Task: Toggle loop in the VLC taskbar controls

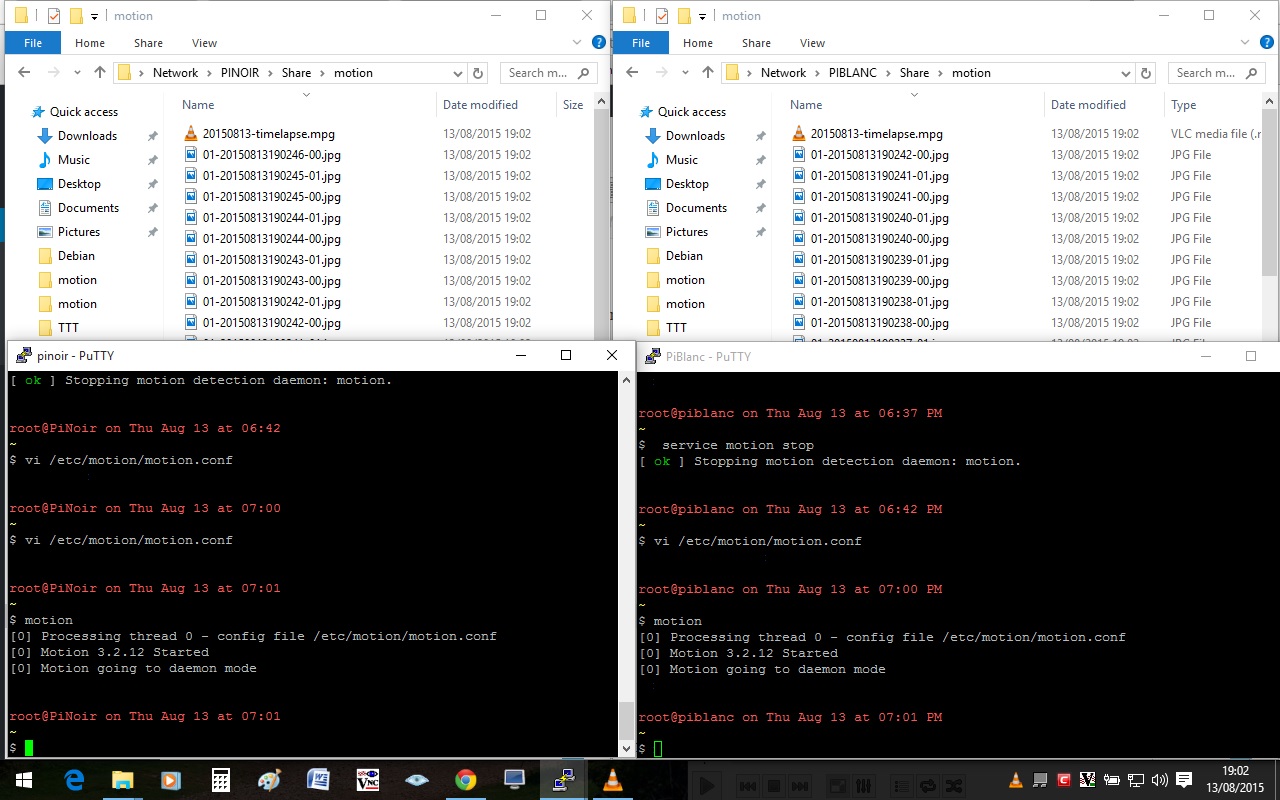Action: pos(928,785)
